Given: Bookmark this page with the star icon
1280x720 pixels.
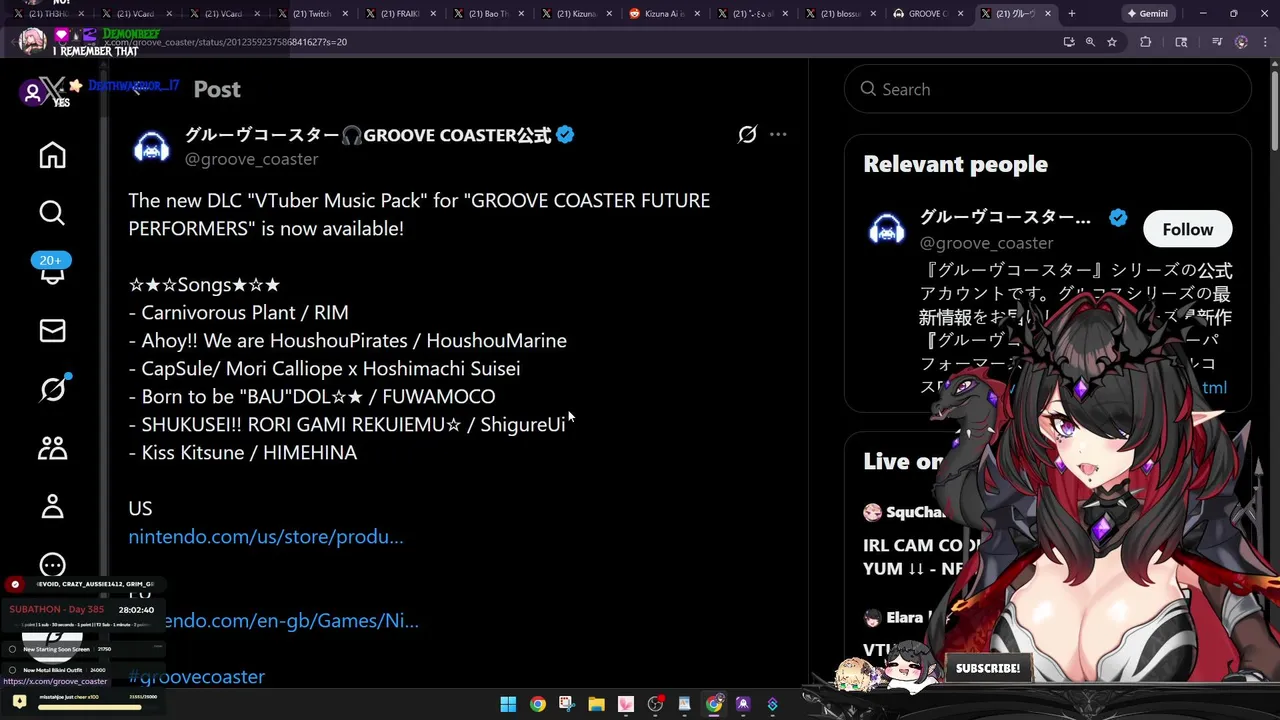Looking at the screenshot, I should (x=1112, y=42).
